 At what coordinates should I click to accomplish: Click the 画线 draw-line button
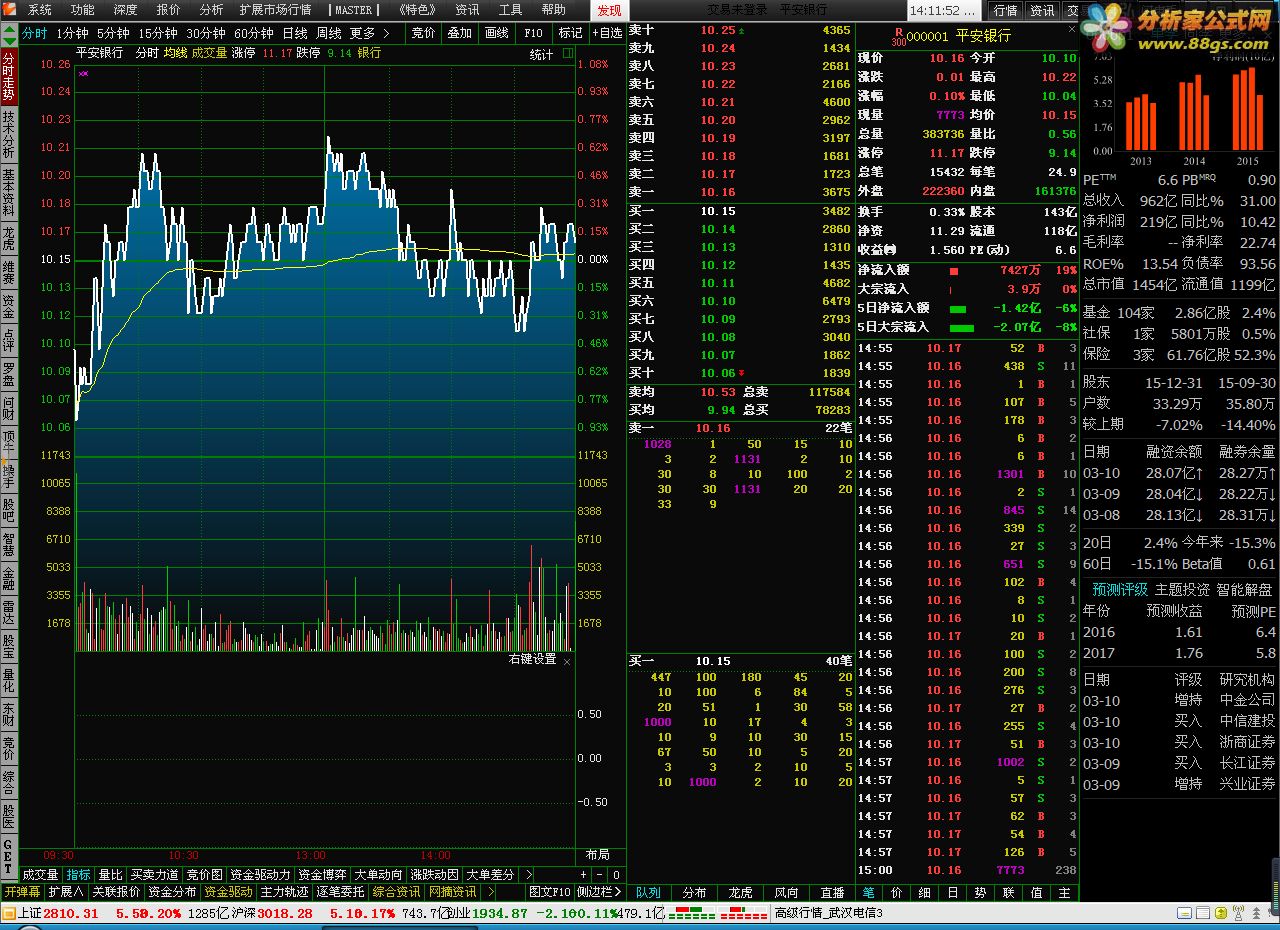(497, 33)
